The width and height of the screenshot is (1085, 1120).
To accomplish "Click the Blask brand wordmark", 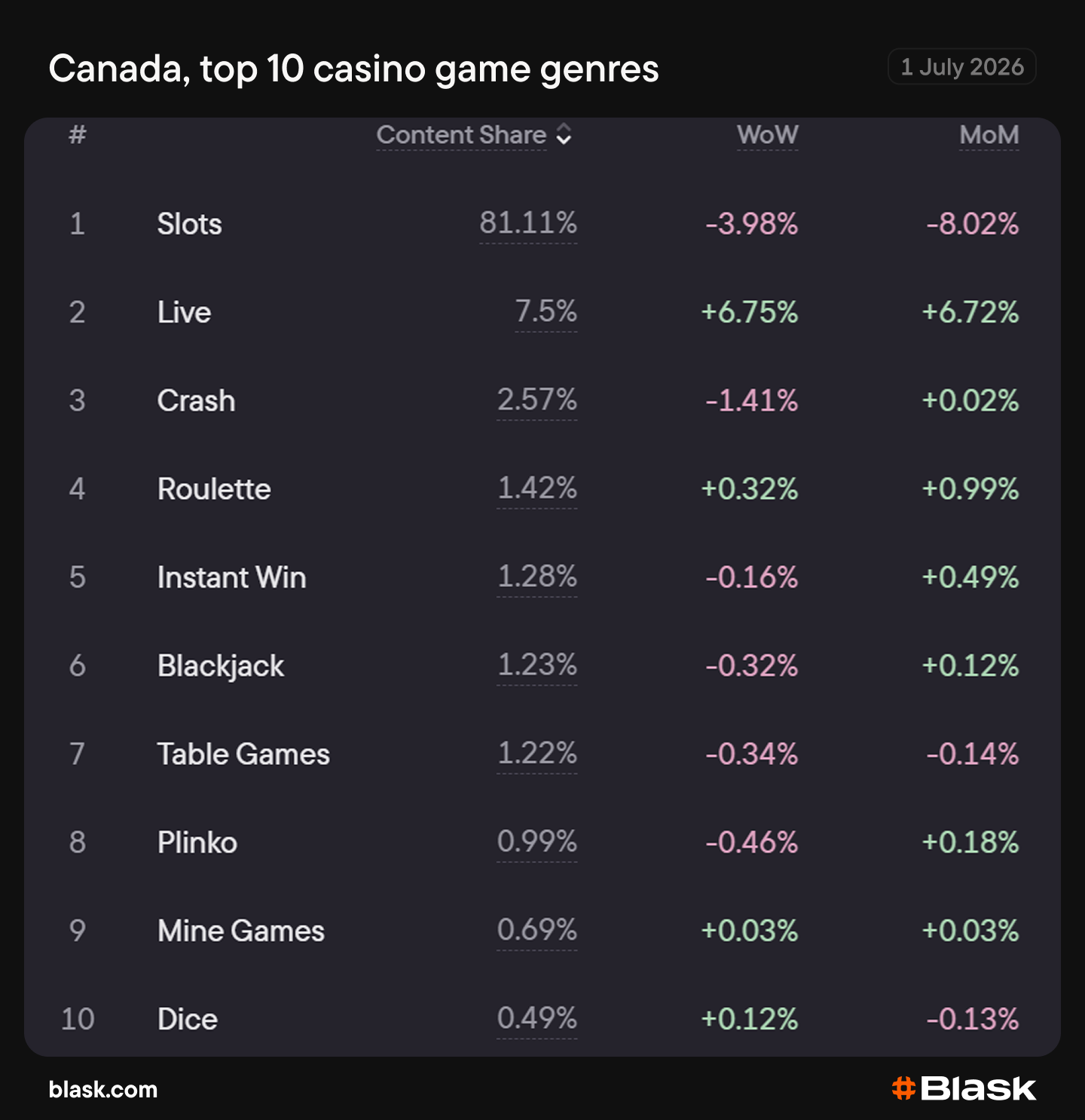I will (978, 1088).
